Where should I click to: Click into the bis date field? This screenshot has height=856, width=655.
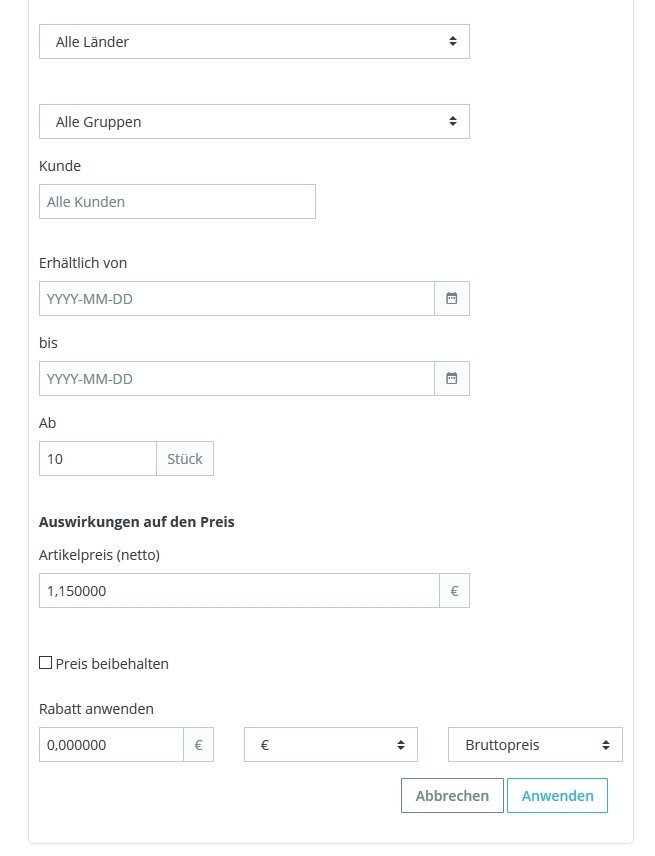click(236, 378)
